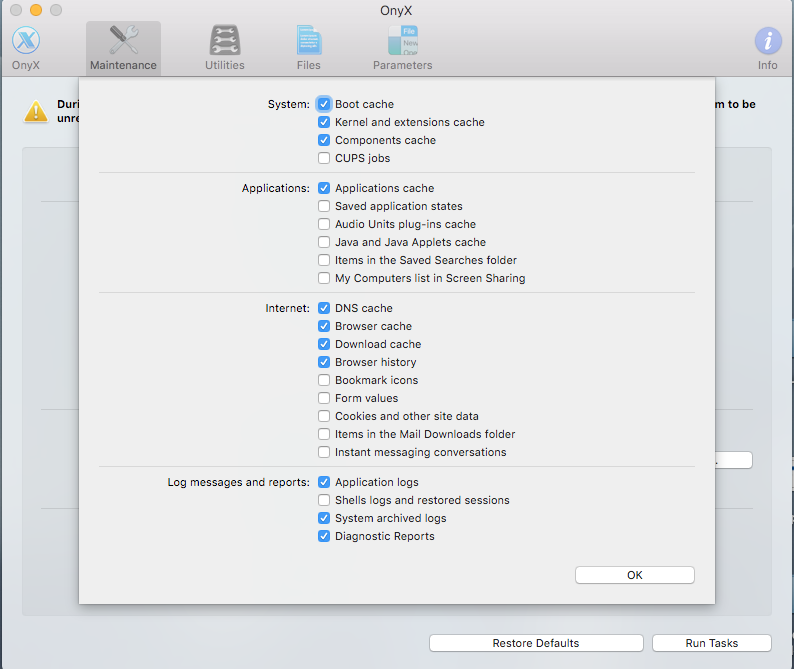The image size is (794, 669).
Task: Show the Info toolbar icon
Action: [768, 41]
